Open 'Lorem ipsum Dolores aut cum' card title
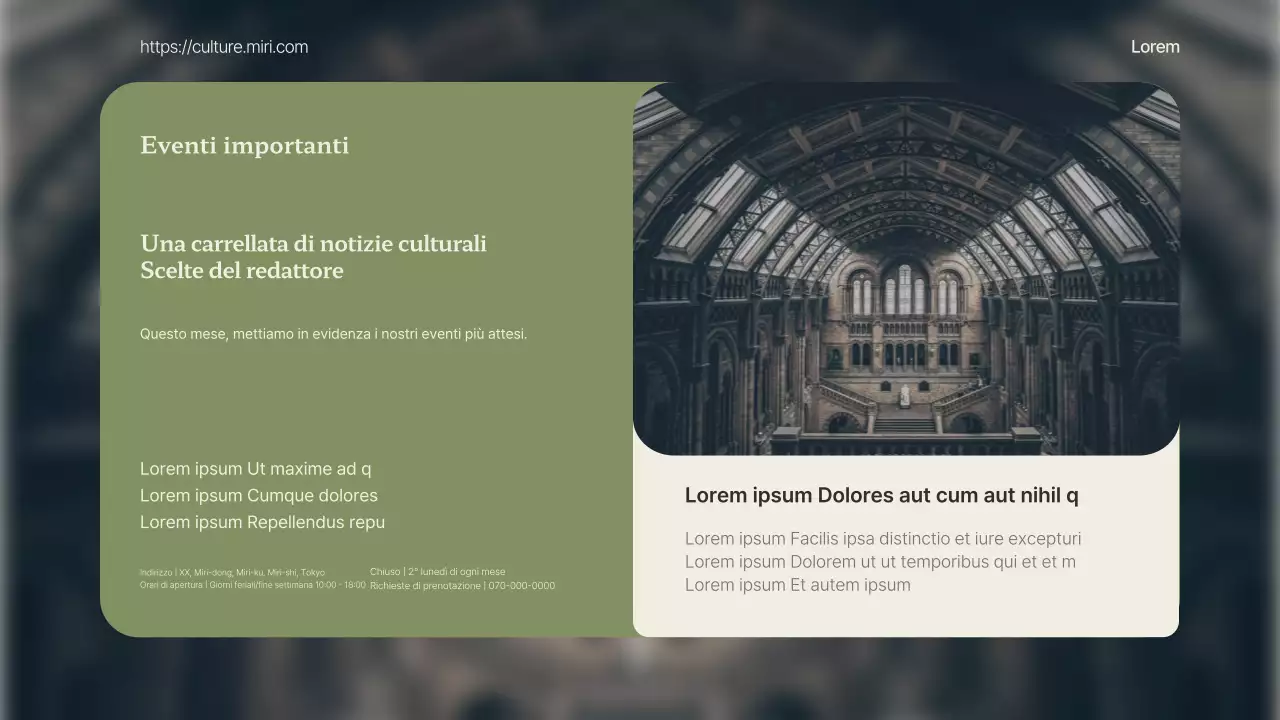The height and width of the screenshot is (720, 1280). pos(881,496)
